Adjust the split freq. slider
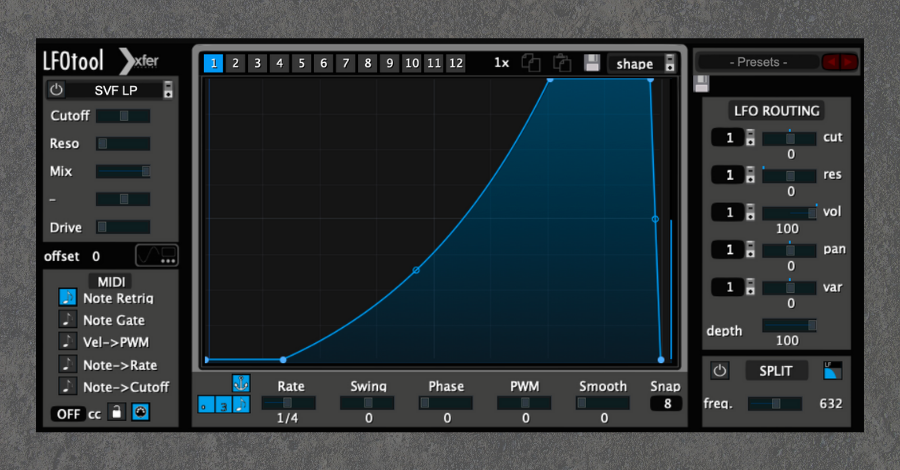Screen dimensions: 900x470 click(x=775, y=403)
